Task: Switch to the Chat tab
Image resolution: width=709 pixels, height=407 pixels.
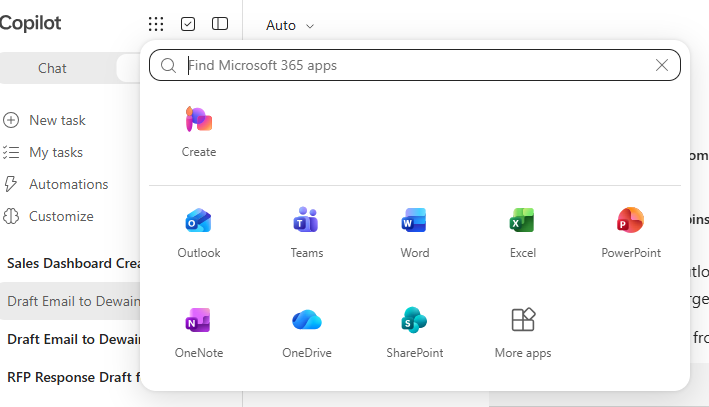Action: click(52, 68)
